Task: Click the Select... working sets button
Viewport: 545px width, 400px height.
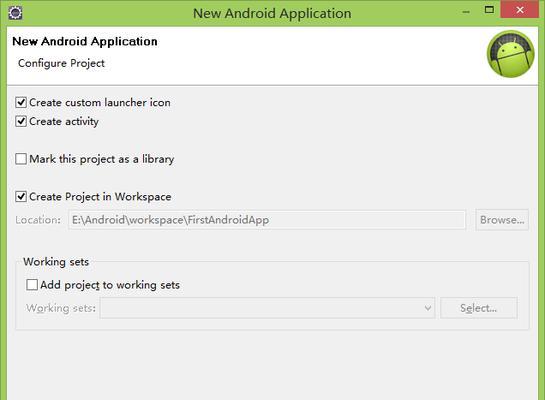Action: [x=479, y=308]
